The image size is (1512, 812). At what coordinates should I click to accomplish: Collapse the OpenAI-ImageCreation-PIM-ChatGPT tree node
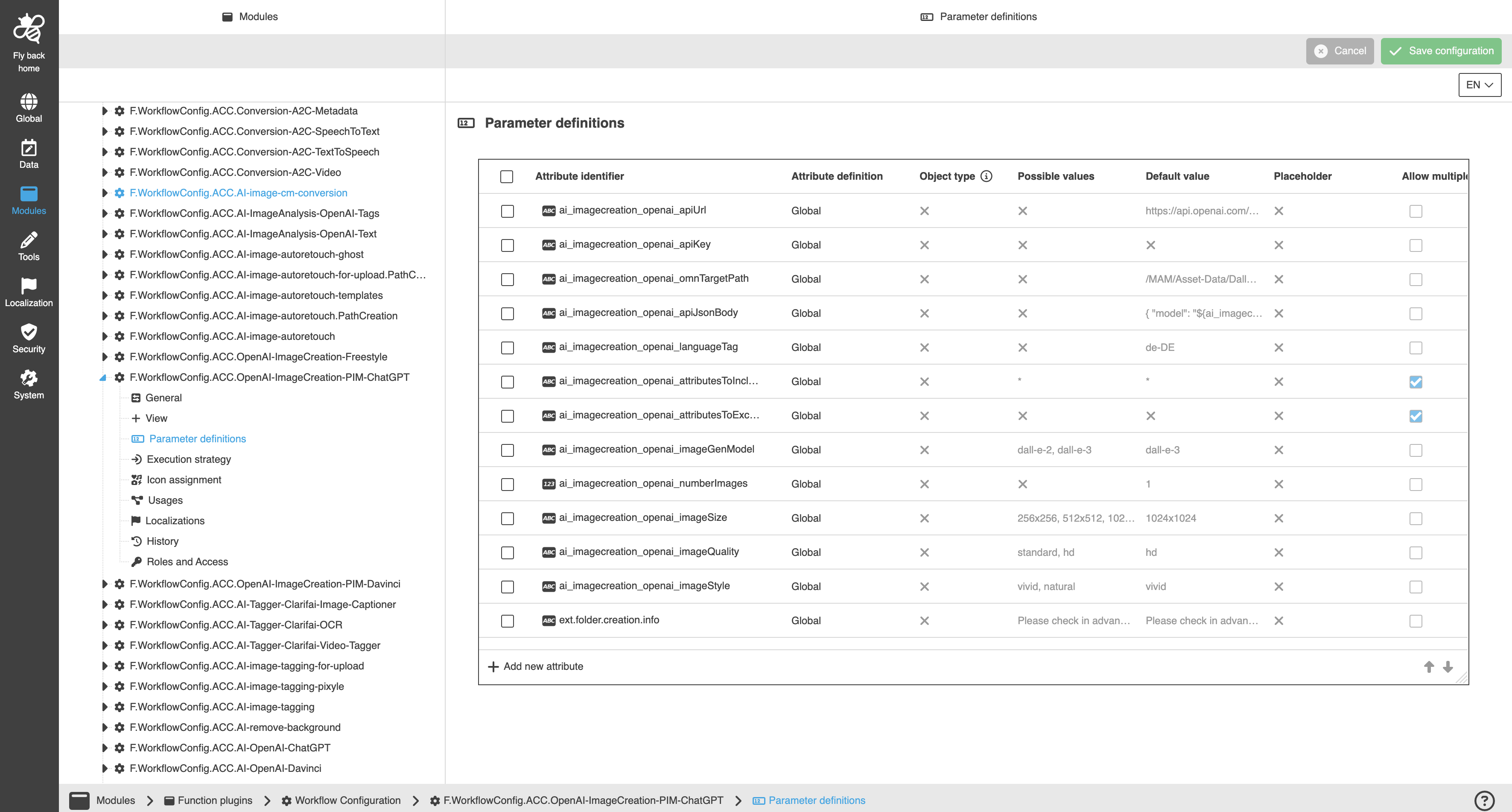(x=103, y=377)
